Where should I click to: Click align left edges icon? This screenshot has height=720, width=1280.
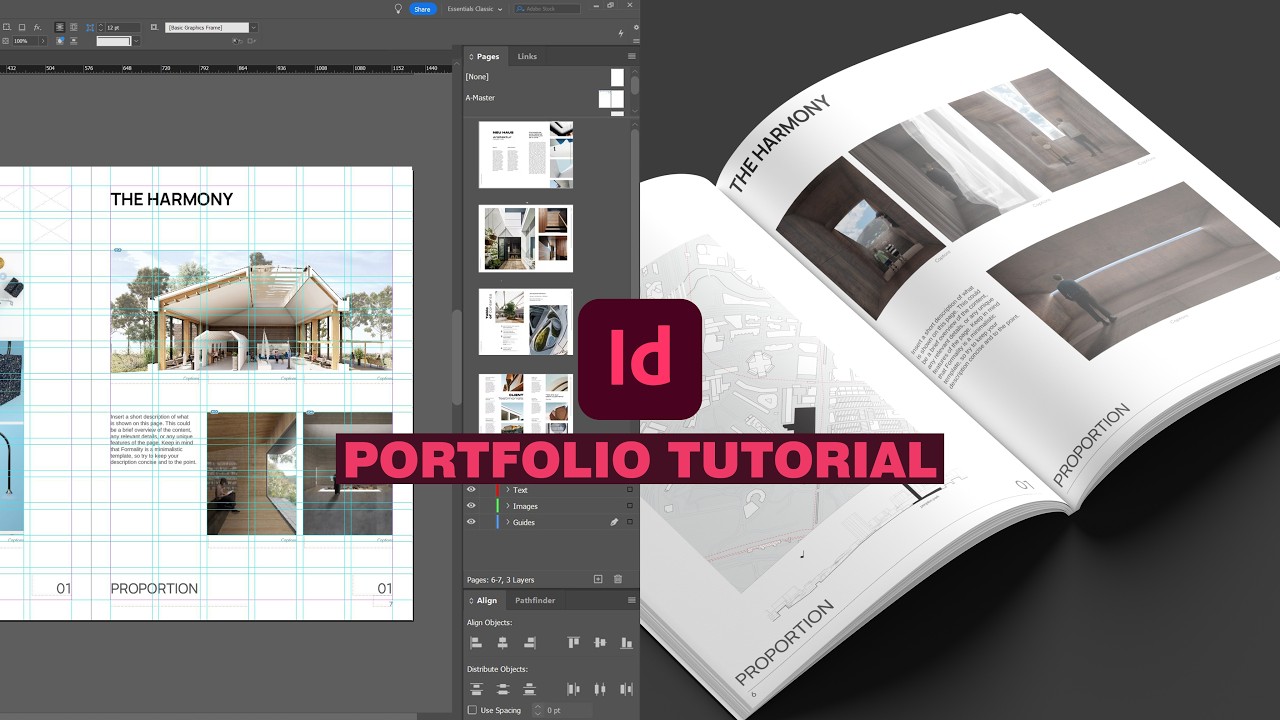pos(477,643)
